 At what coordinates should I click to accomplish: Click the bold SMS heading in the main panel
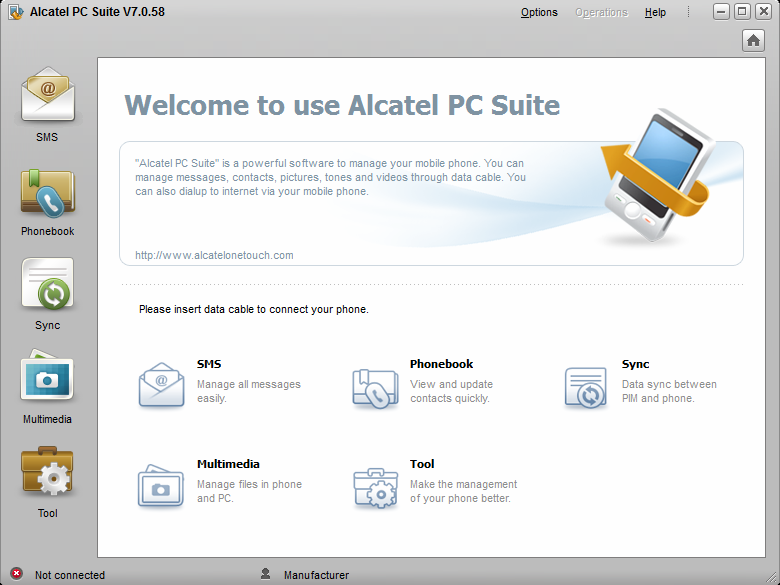point(209,364)
